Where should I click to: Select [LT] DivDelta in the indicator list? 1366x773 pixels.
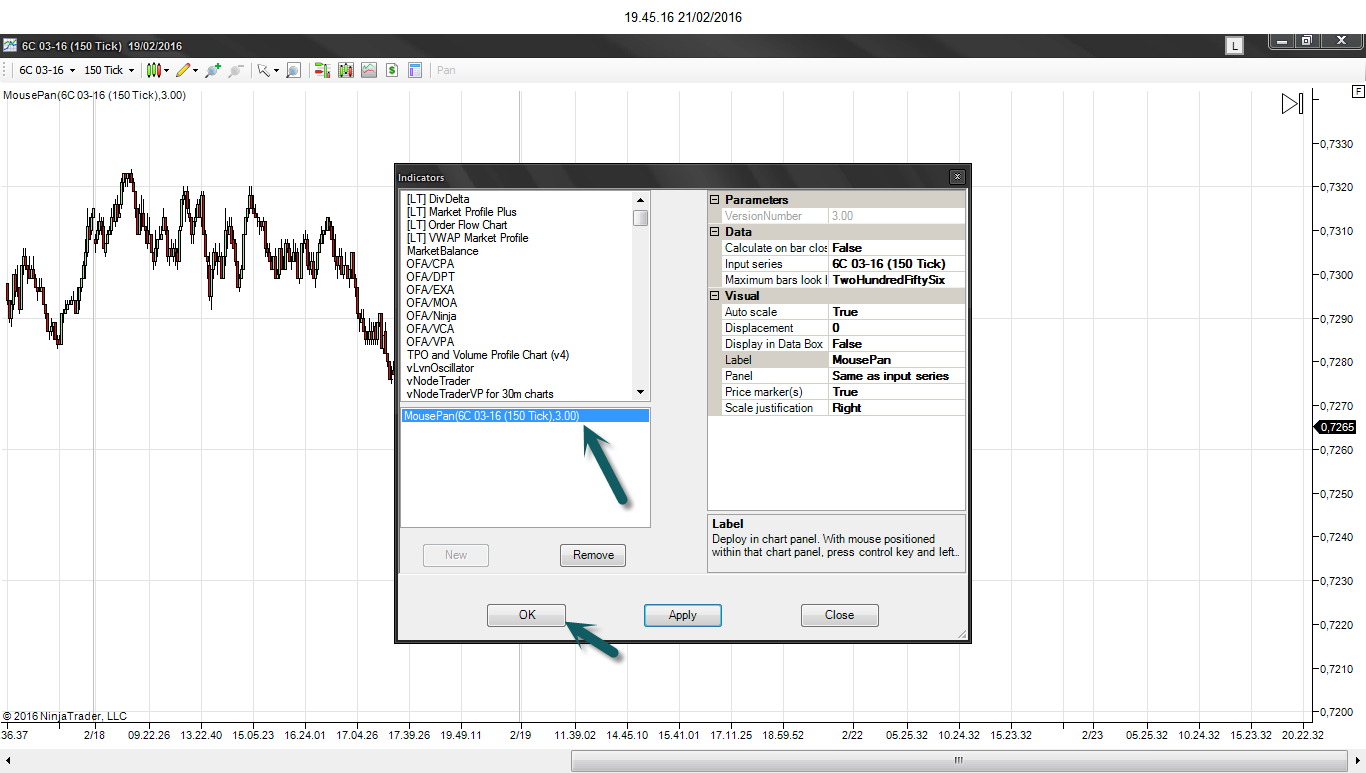point(438,199)
